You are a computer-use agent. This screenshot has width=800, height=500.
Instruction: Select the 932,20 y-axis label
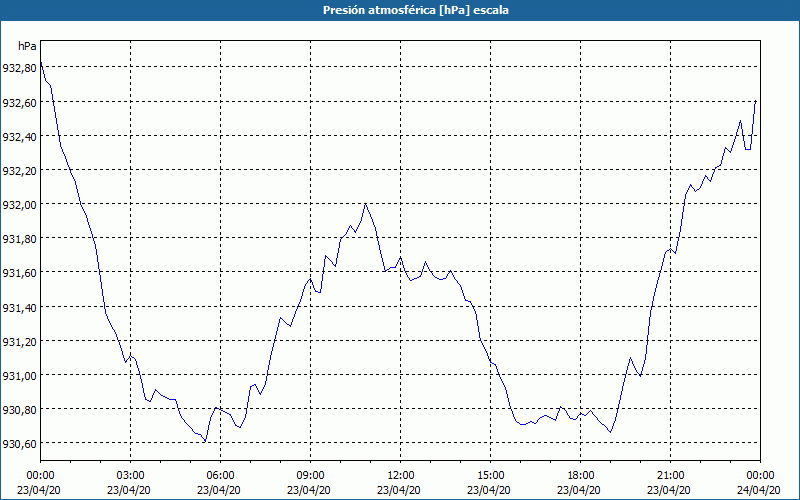[19, 170]
